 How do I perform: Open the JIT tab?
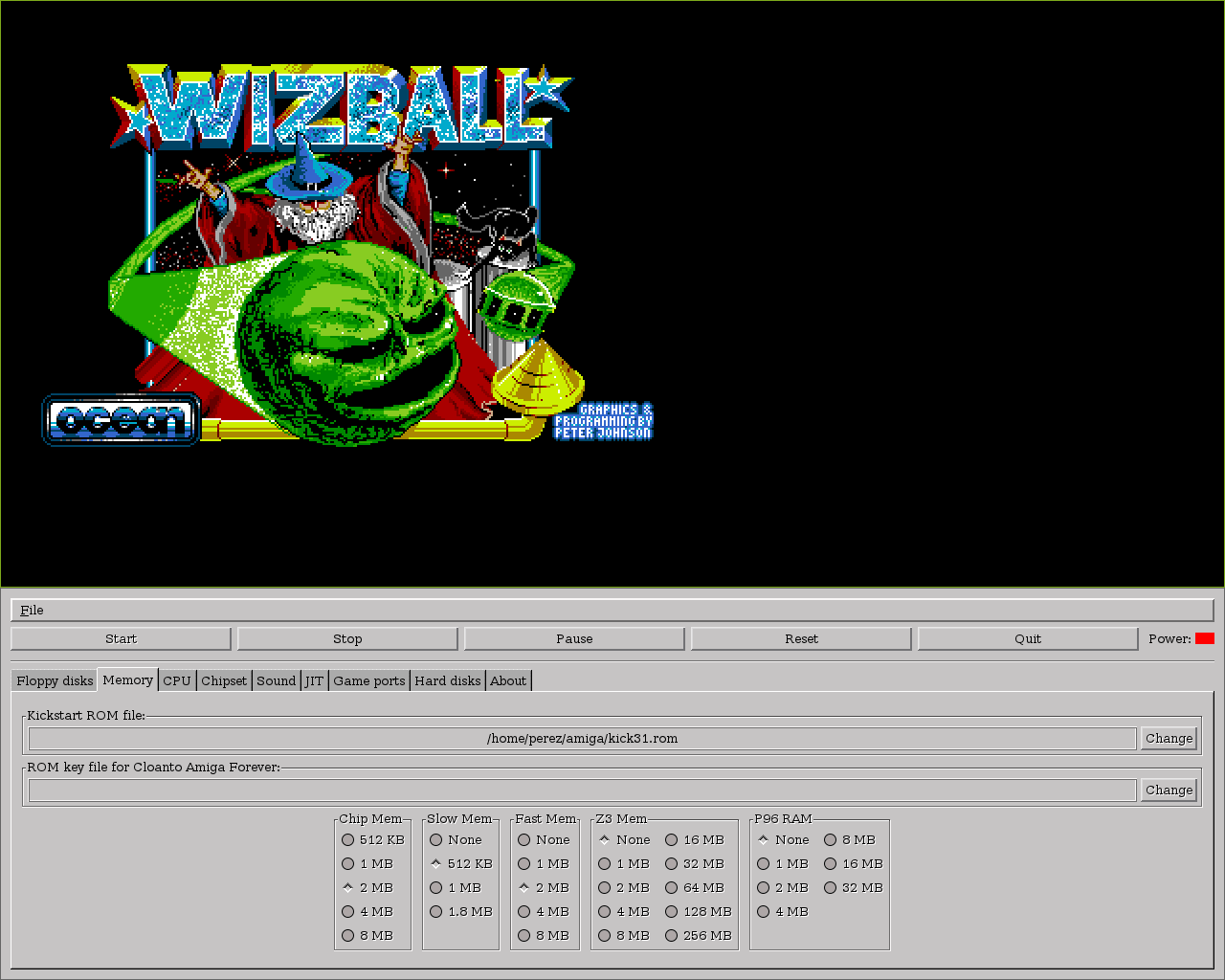click(314, 680)
